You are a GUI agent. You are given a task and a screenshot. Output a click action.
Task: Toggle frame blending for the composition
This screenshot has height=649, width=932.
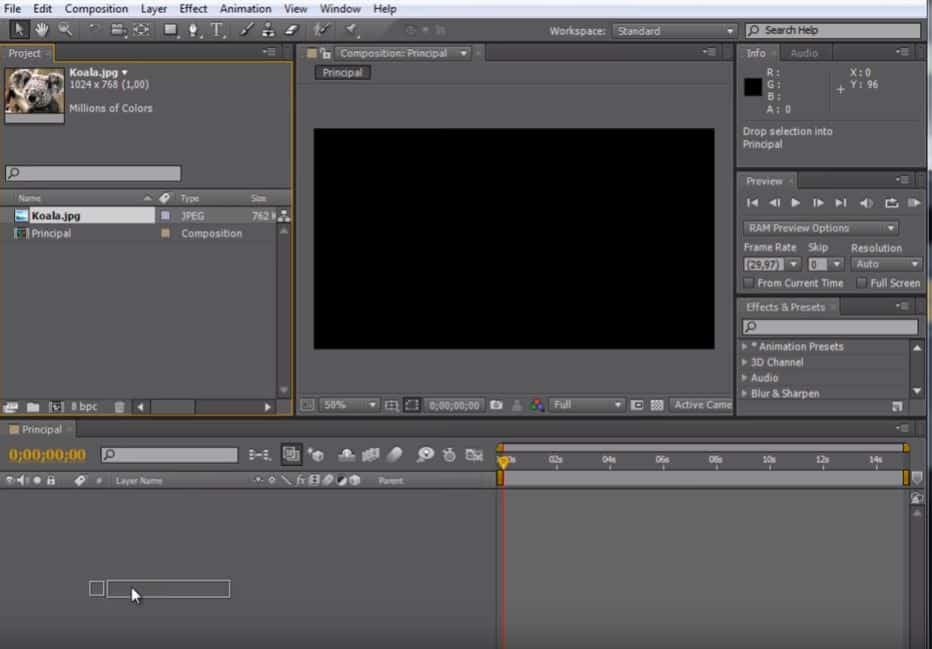pyautogui.click(x=370, y=455)
